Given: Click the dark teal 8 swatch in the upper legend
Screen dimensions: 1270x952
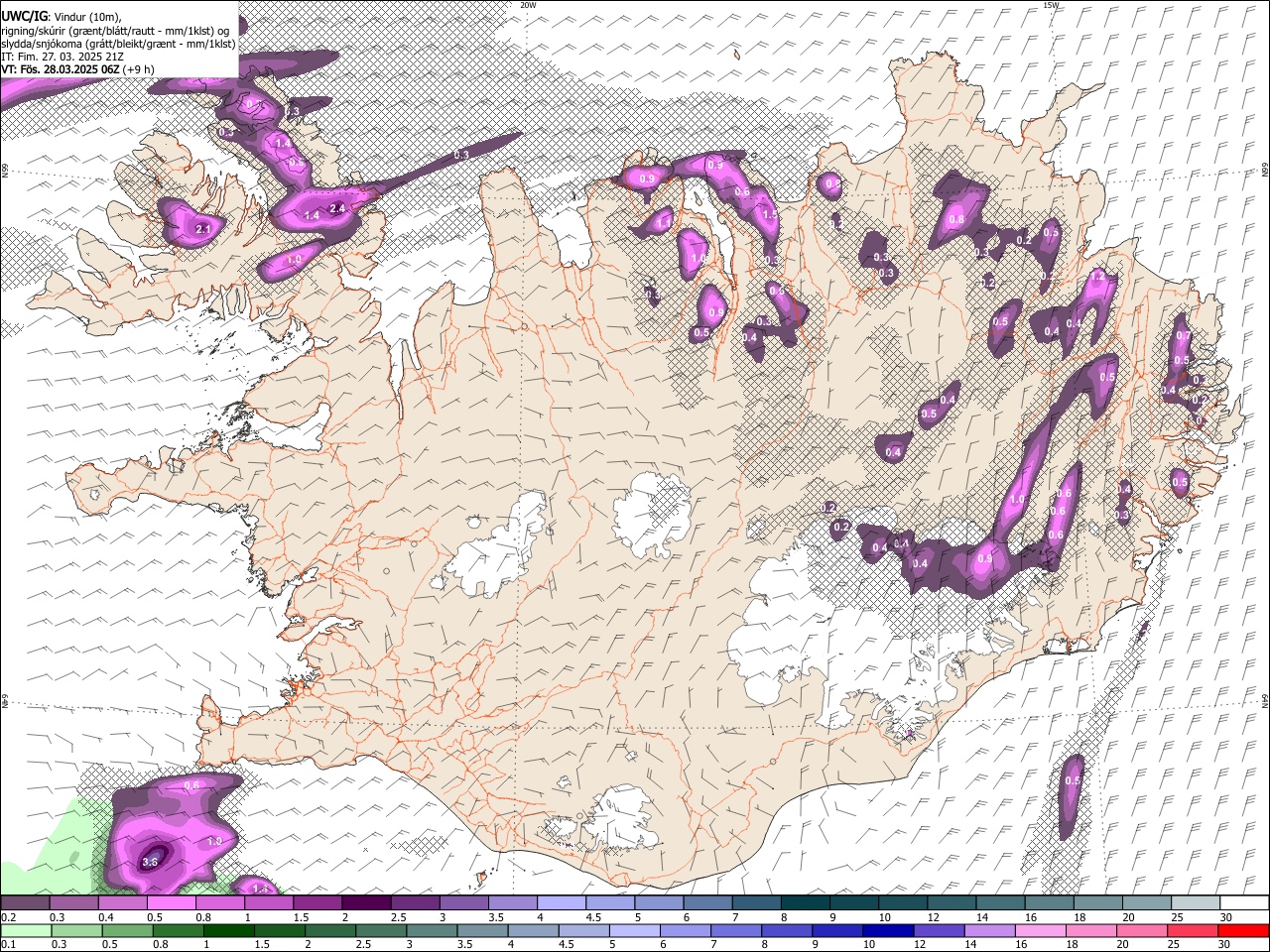Looking at the screenshot, I should coord(805,902).
